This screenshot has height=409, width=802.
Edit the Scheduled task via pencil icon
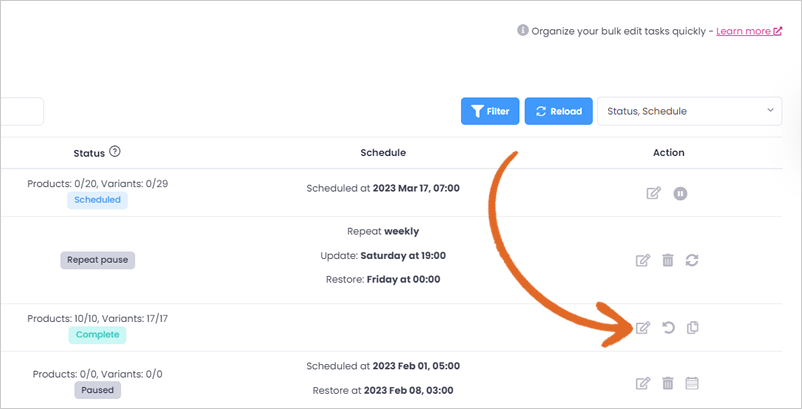pyautogui.click(x=654, y=194)
